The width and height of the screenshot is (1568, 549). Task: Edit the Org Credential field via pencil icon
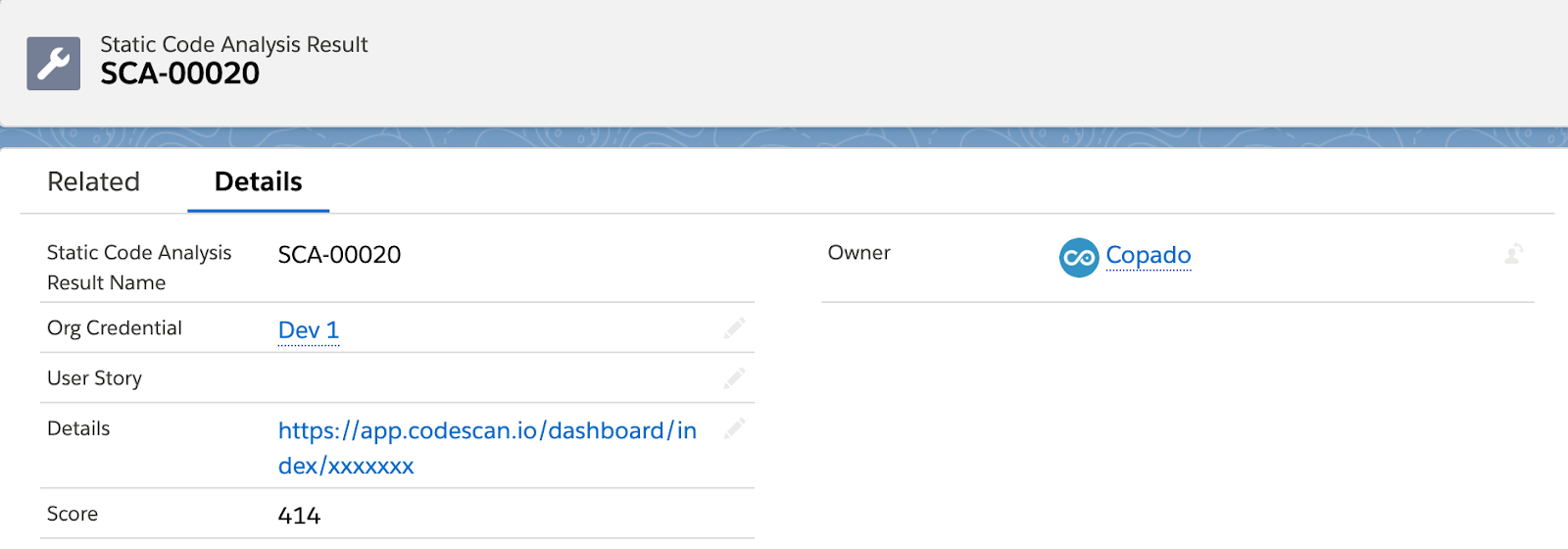734,328
